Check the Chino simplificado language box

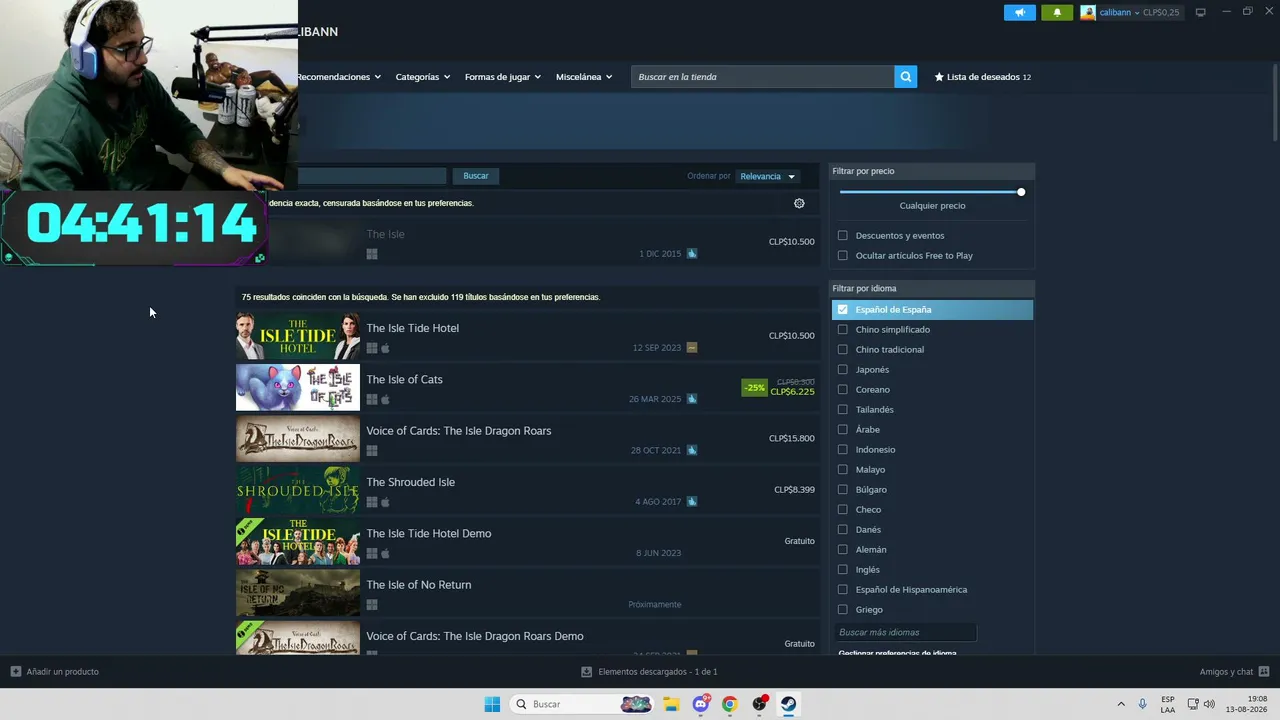coord(843,330)
